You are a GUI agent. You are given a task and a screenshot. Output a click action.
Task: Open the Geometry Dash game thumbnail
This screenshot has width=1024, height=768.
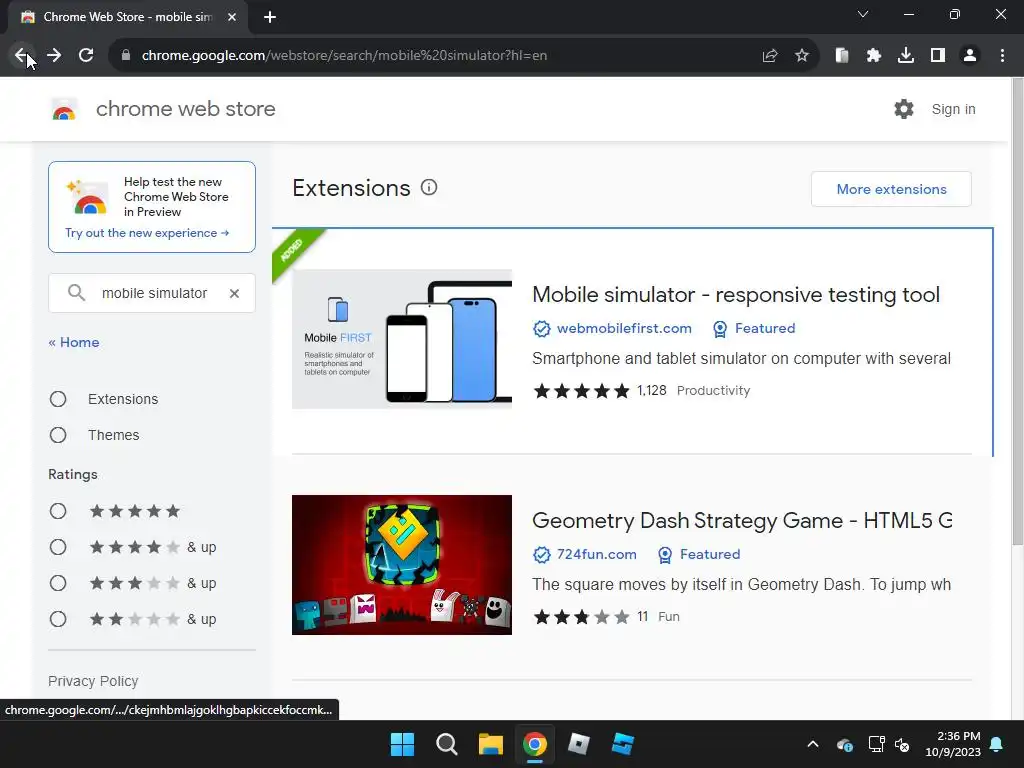coord(402,565)
